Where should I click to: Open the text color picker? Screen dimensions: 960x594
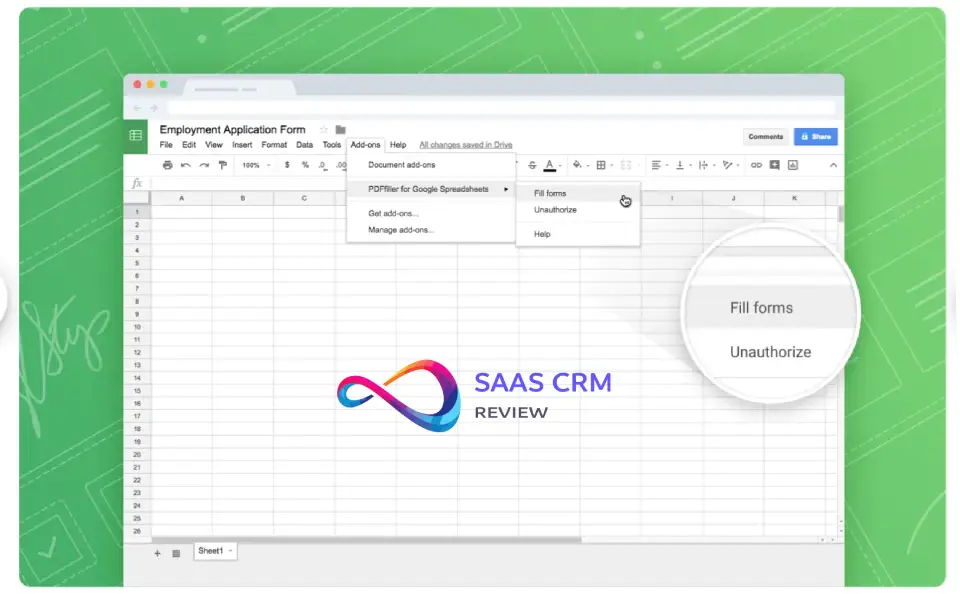[x=550, y=165]
